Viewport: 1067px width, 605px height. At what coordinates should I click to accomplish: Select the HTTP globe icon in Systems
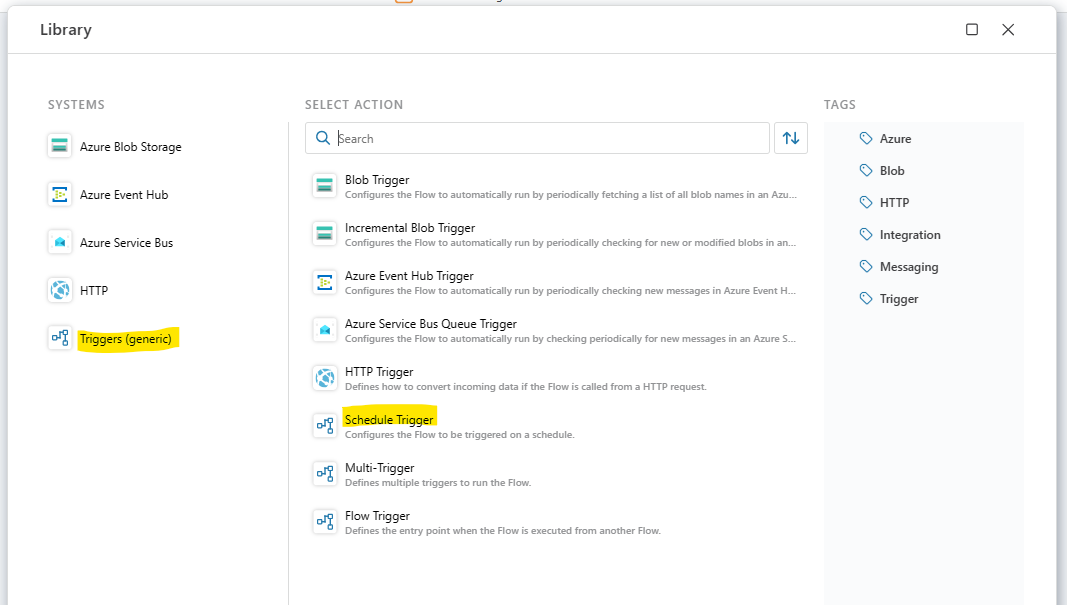point(60,290)
